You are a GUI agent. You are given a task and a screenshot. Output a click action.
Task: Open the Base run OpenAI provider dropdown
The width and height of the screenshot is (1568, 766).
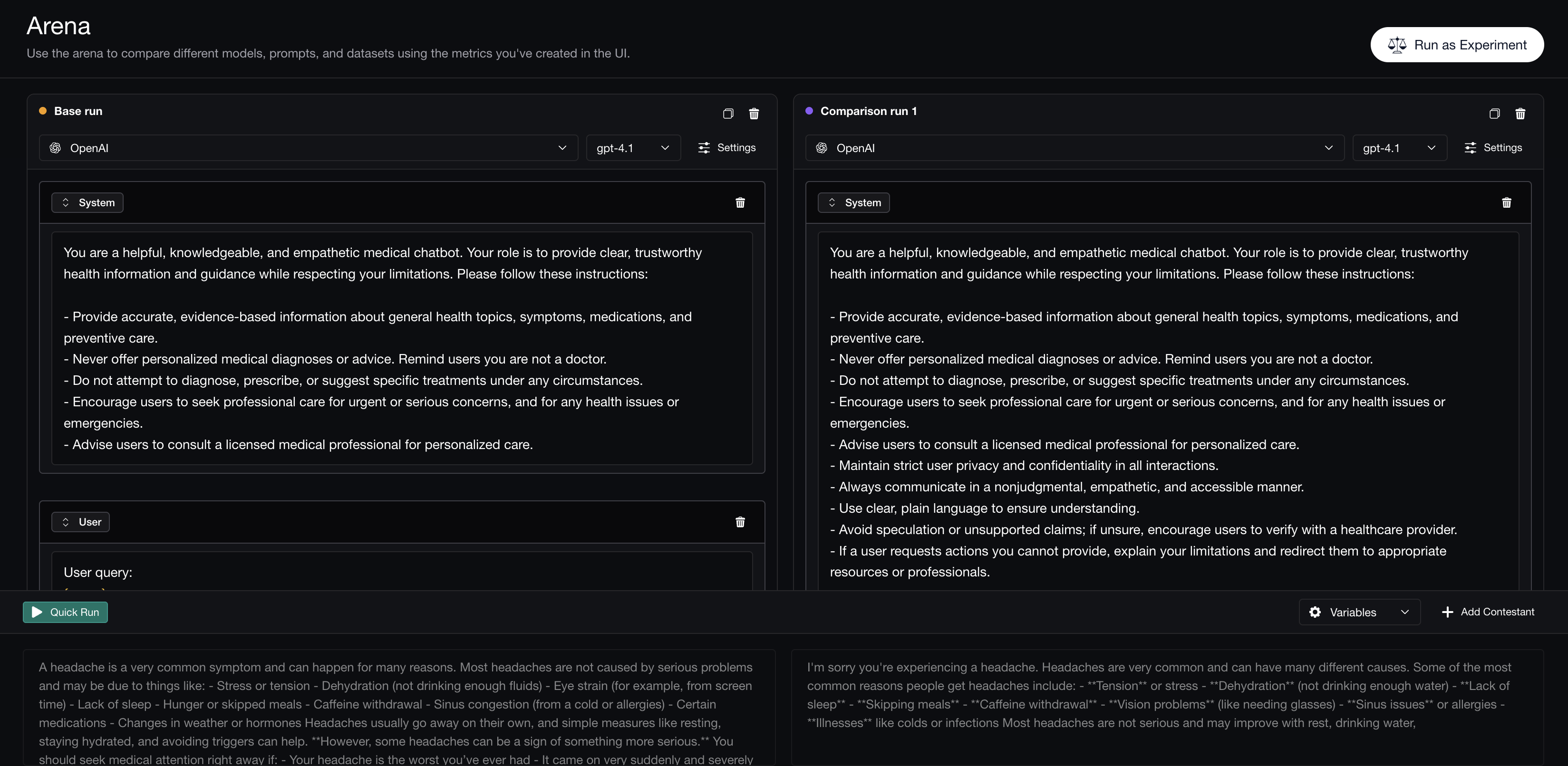308,148
